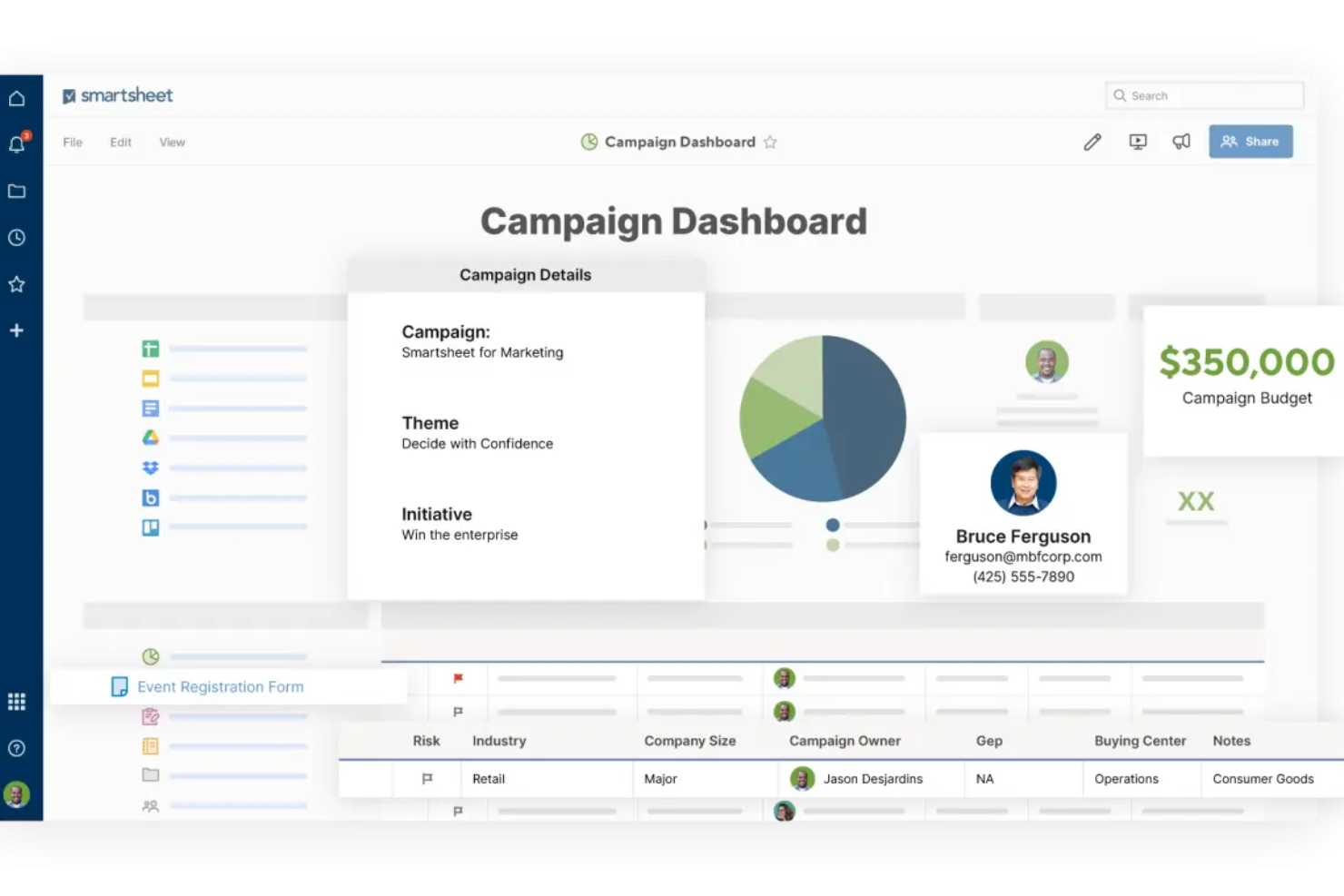The width and height of the screenshot is (1344, 896).
Task: Open Recents clock icon in sidebar
Action: (x=16, y=238)
